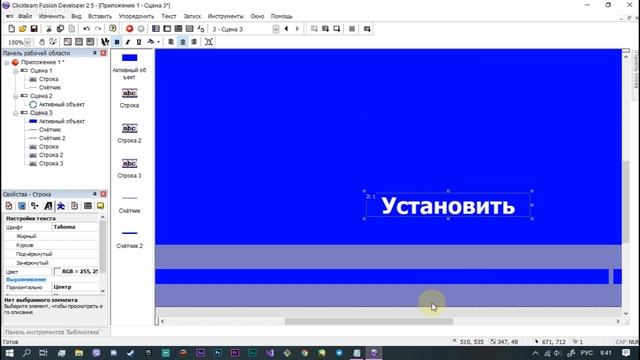Open the Size and Position properties tab
The width and height of the screenshot is (640, 360).
tap(35, 206)
